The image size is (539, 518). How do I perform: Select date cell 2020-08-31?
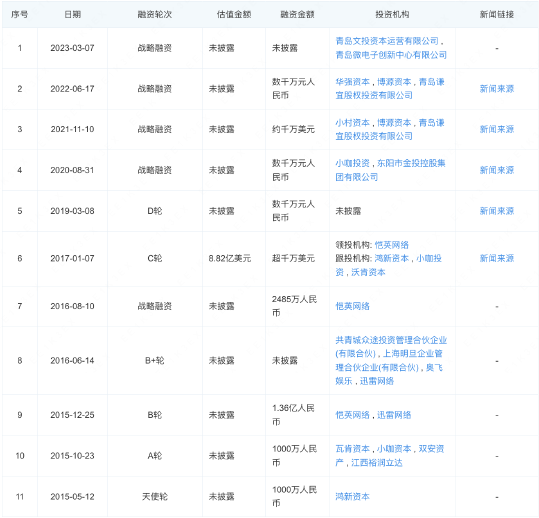coord(72,170)
